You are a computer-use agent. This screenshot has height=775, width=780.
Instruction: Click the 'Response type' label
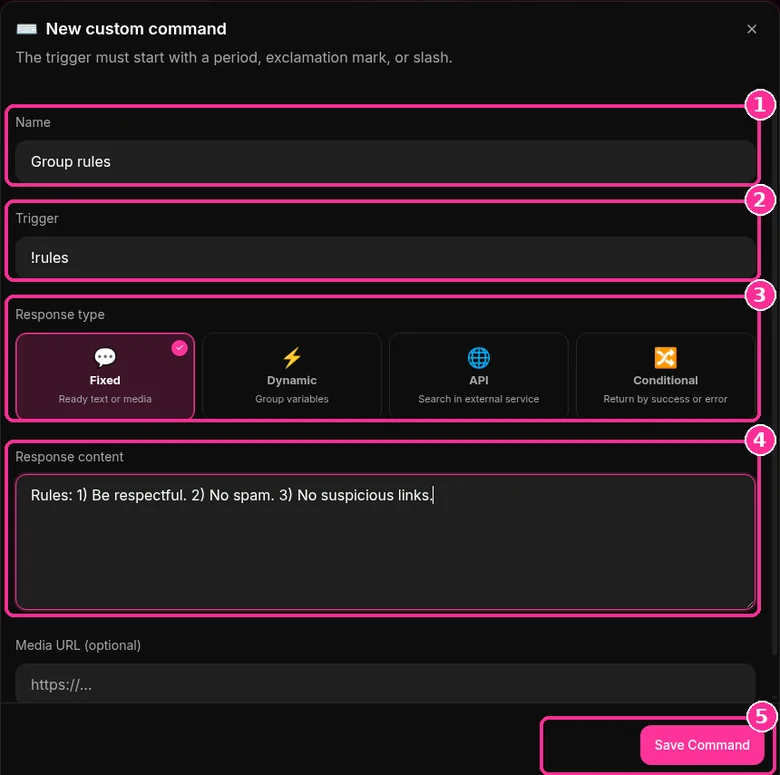(60, 314)
